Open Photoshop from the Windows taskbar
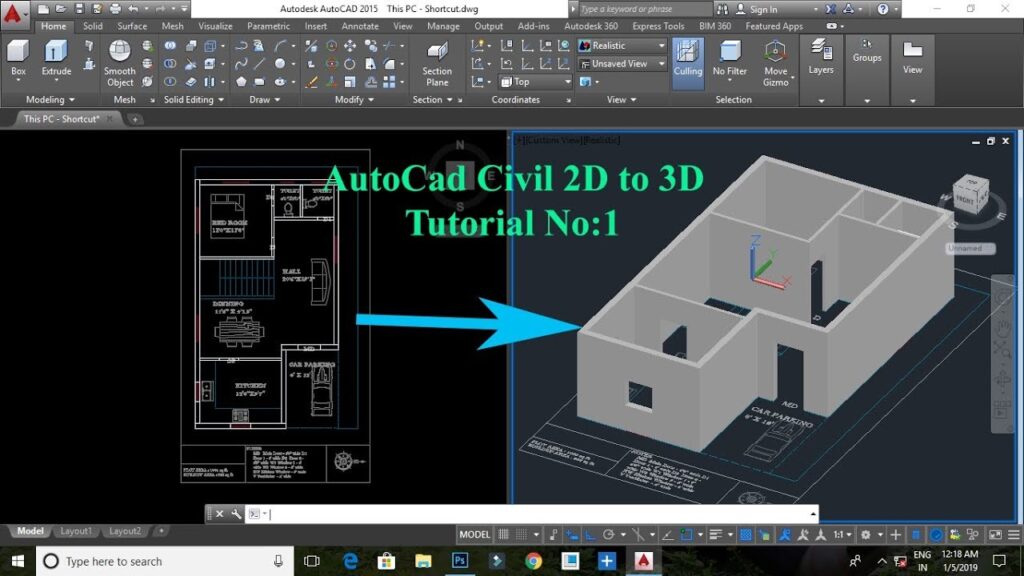The image size is (1024, 576). click(x=461, y=561)
